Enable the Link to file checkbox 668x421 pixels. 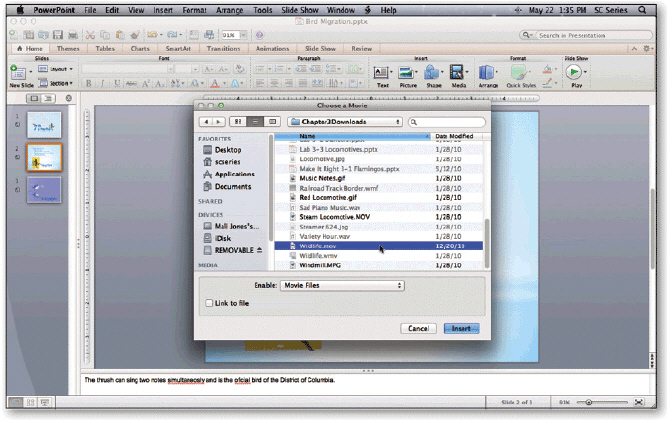pyautogui.click(x=209, y=303)
